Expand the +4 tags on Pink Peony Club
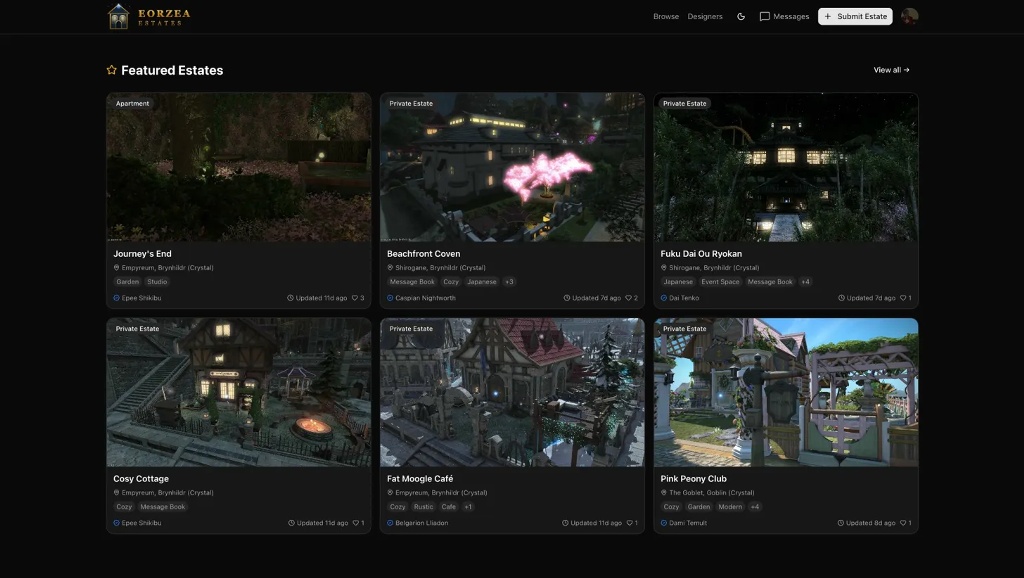1024x578 pixels. (754, 507)
